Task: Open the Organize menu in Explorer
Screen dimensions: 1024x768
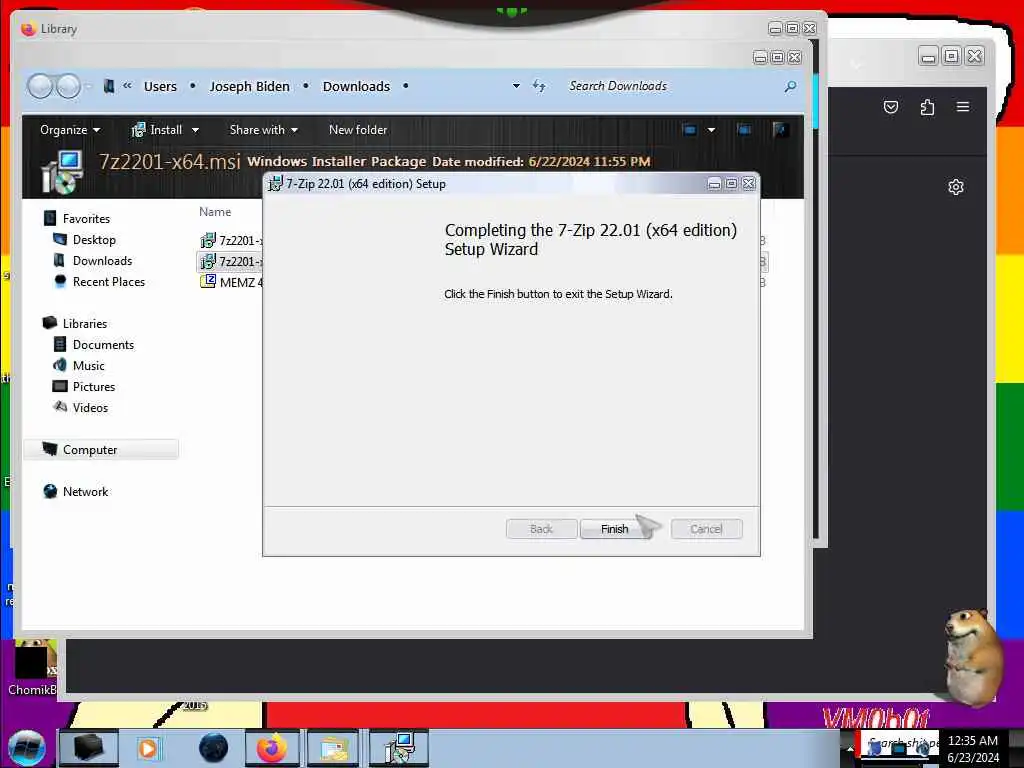Action: point(70,130)
